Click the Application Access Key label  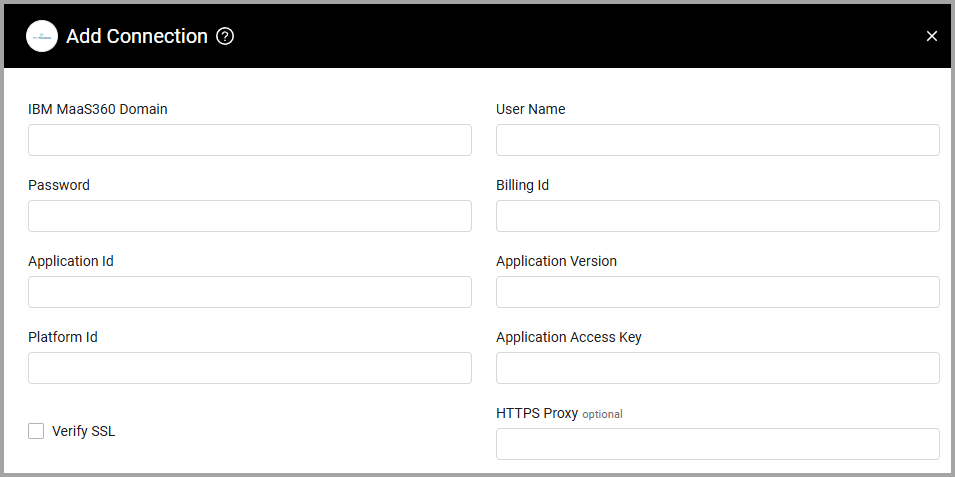click(x=569, y=337)
